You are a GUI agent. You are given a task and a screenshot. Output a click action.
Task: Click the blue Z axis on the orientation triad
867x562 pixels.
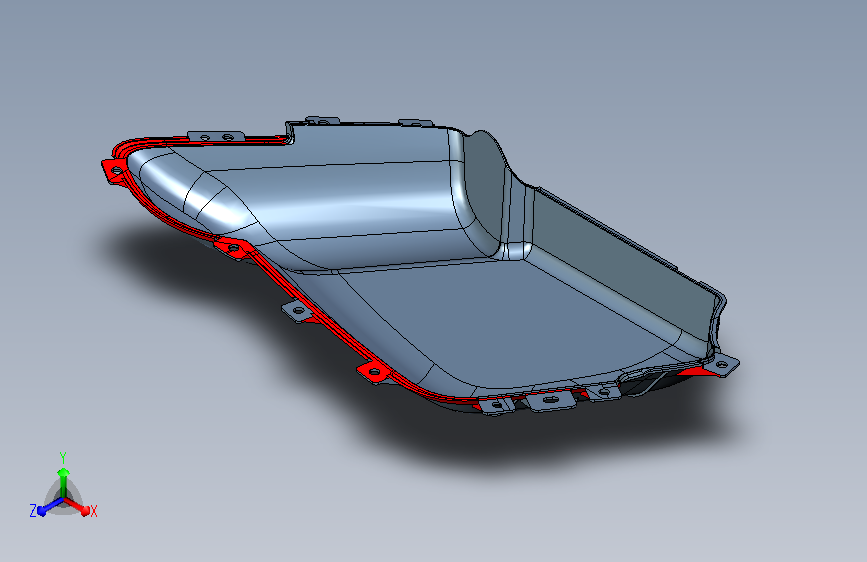[49, 506]
